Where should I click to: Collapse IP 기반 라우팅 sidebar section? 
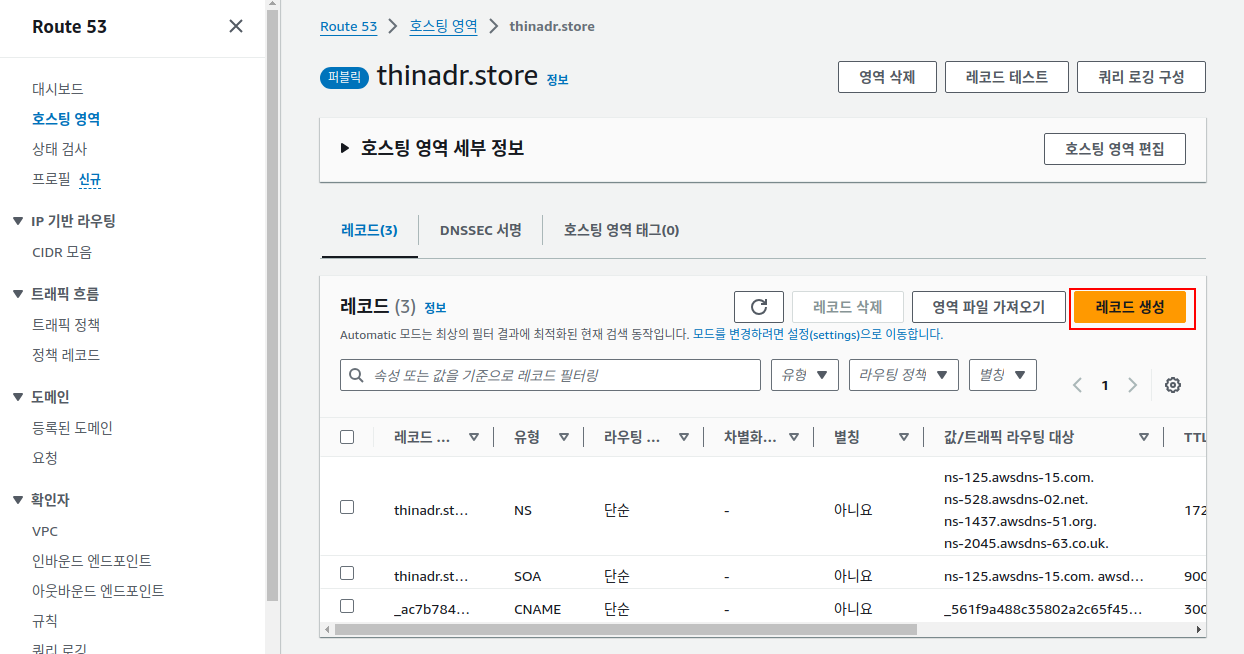(18, 221)
